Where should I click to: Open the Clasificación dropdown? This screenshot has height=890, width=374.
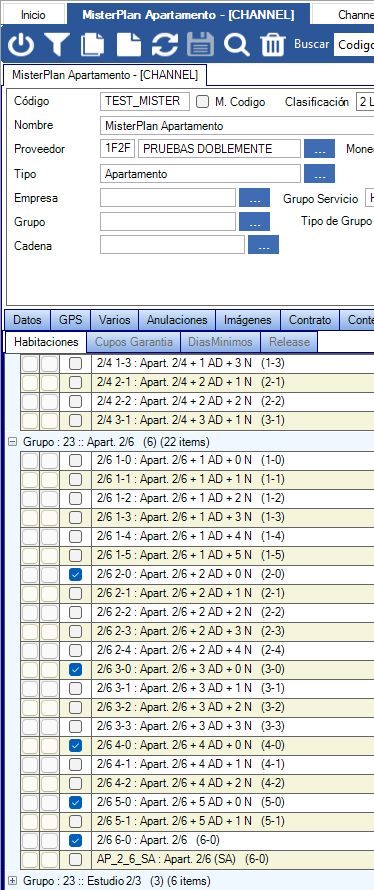click(x=364, y=102)
